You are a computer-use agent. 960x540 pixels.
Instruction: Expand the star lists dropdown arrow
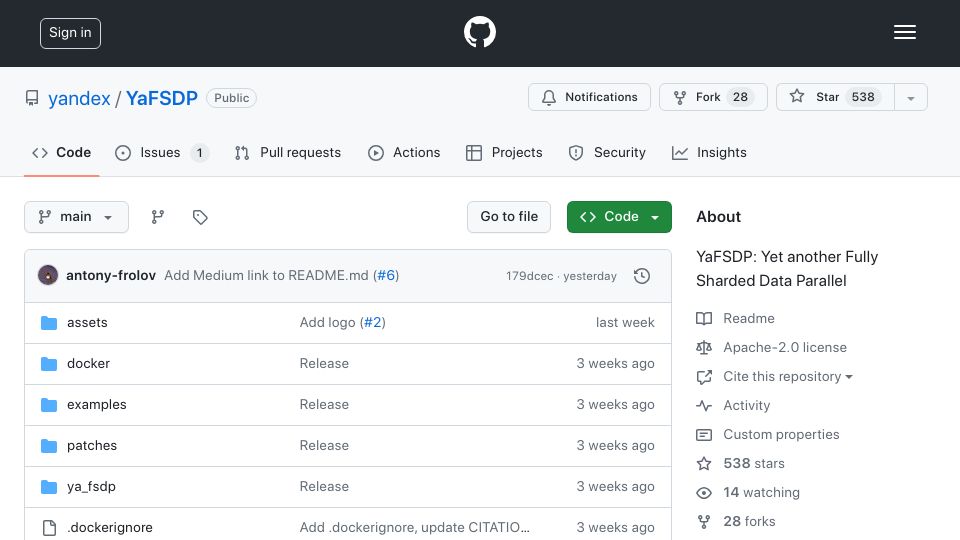pos(910,97)
